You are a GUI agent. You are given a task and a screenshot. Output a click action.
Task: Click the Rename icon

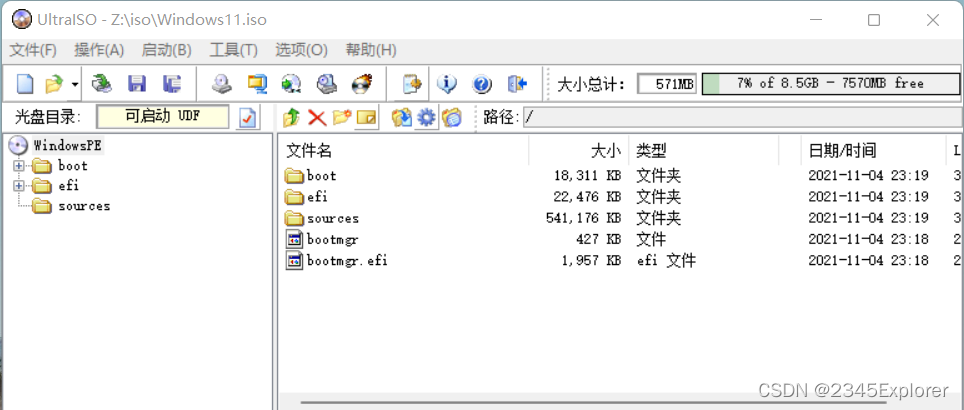[367, 117]
